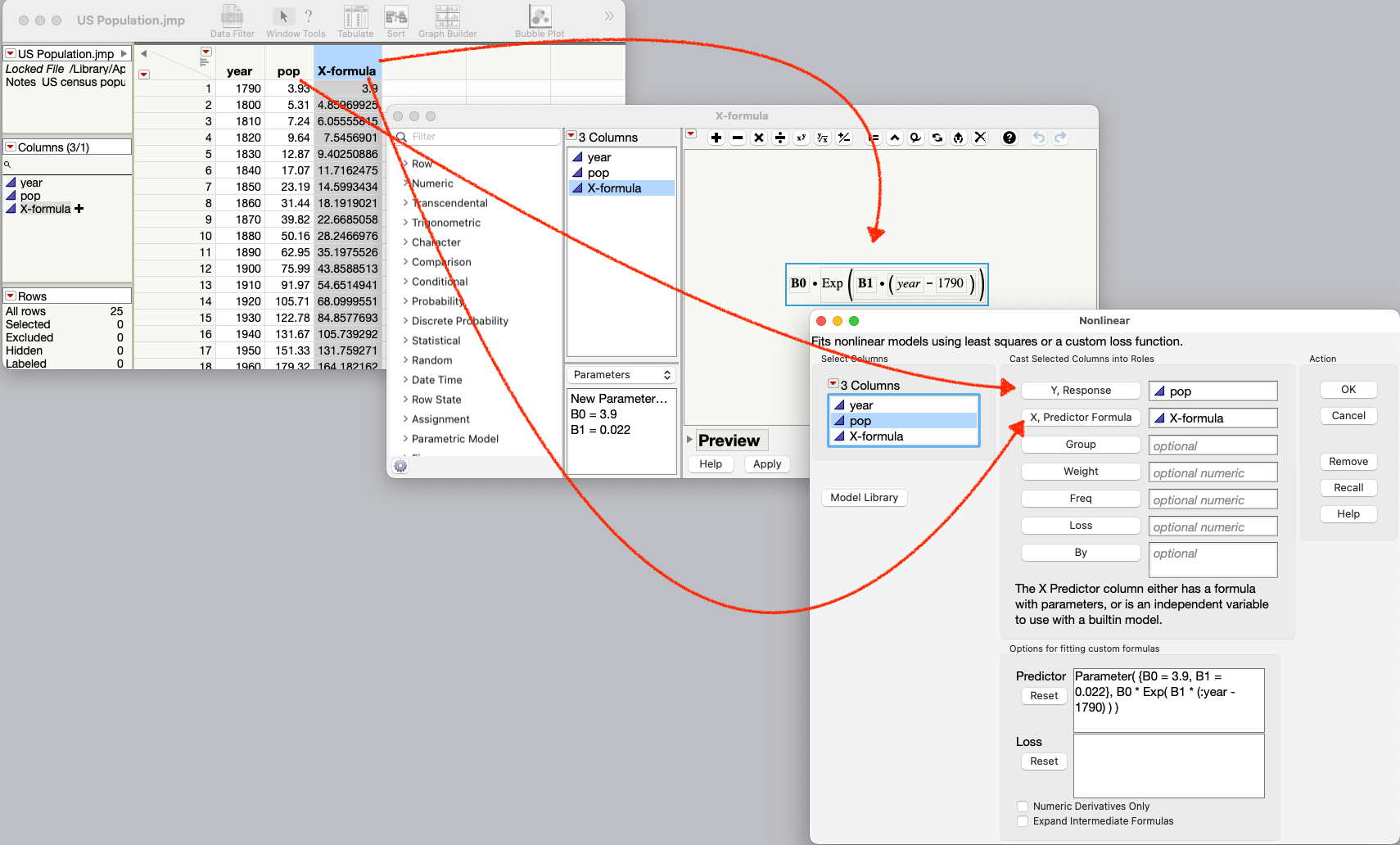
Task: Collapse the Columns (3/1) panel
Action: point(10,146)
